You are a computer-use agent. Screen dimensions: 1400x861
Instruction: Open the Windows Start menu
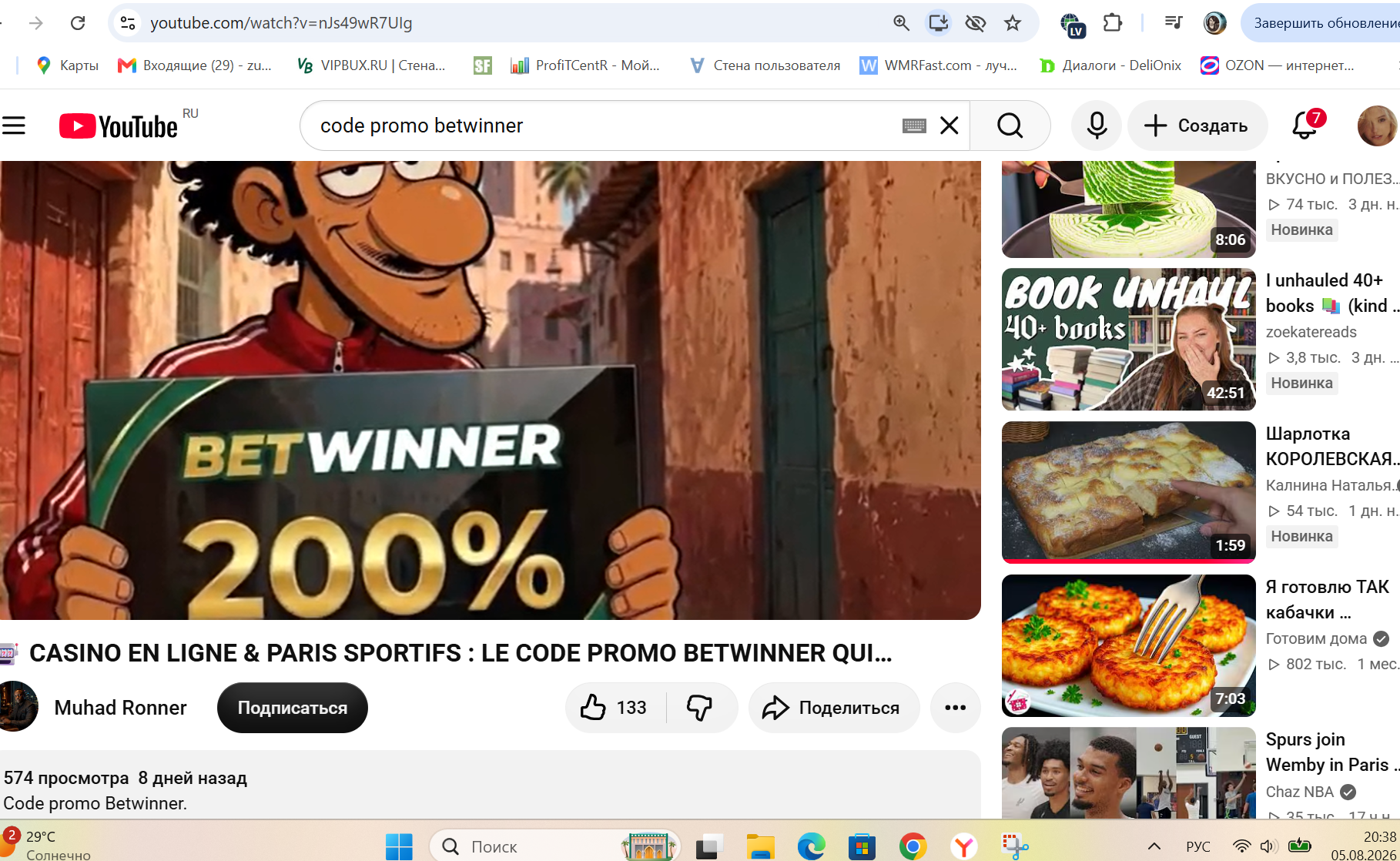tap(399, 847)
